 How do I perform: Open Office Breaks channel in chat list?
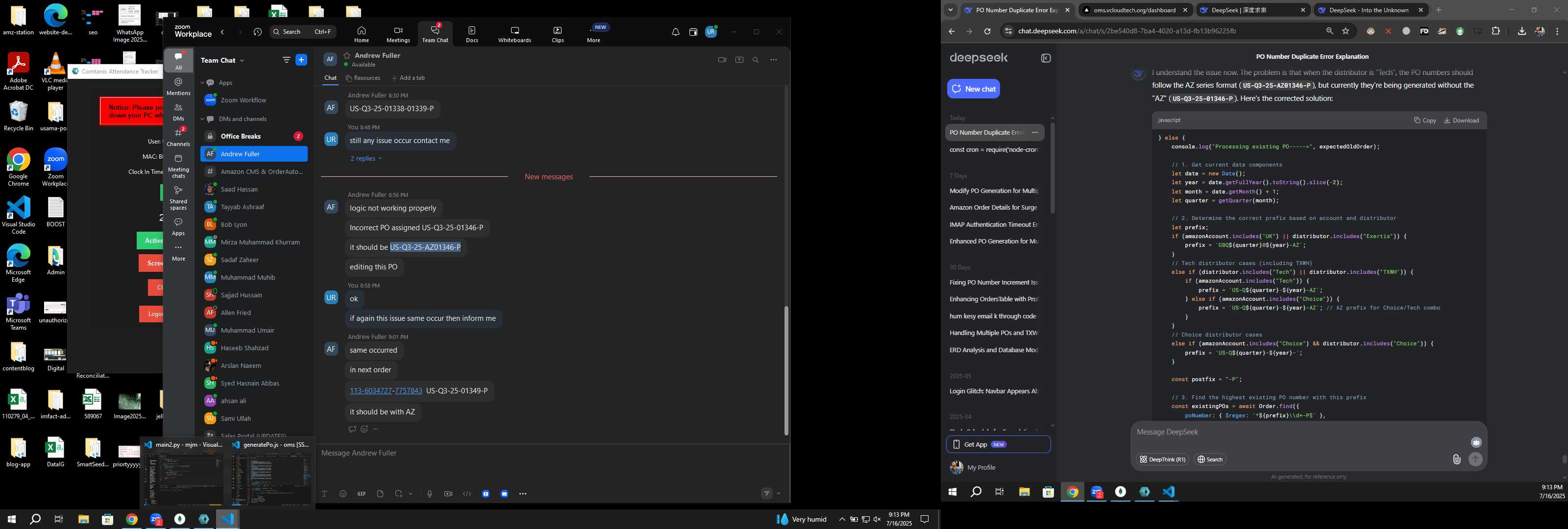tap(254, 136)
